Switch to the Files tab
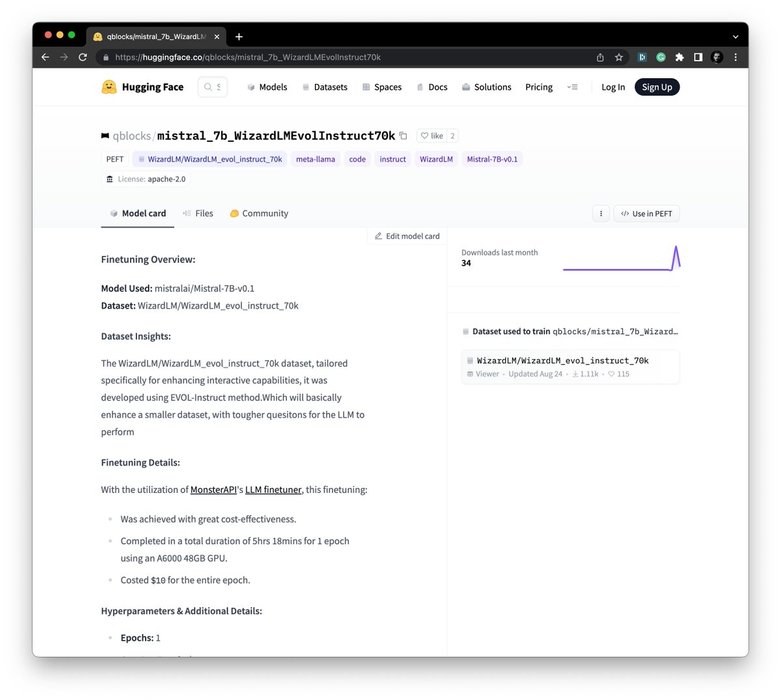The width and height of the screenshot is (781, 700). [198, 213]
